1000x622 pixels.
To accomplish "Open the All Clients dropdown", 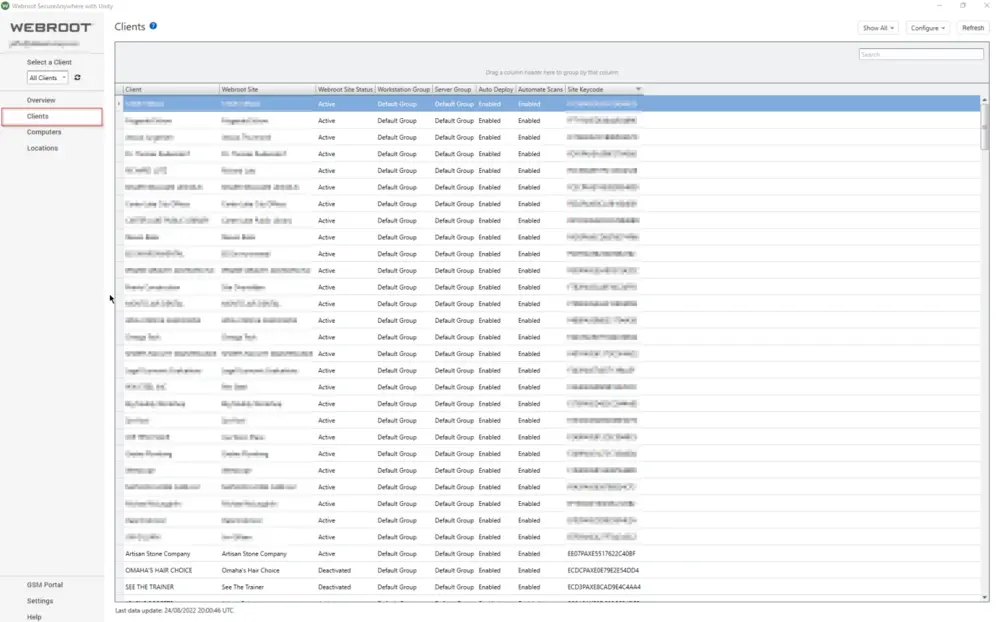I will (47, 78).
